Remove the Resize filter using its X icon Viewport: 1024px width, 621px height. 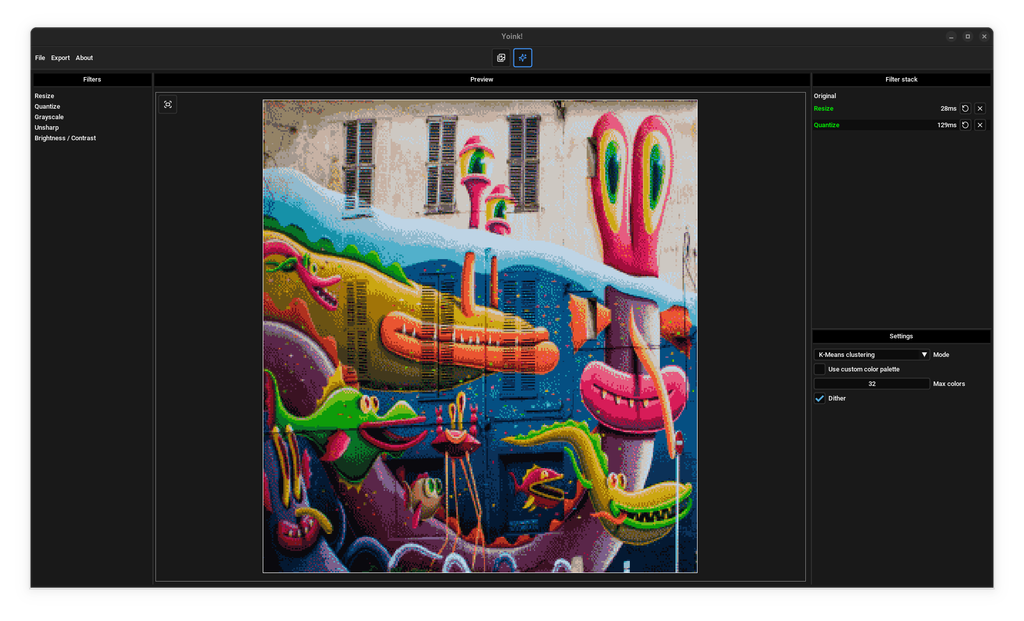coord(979,108)
